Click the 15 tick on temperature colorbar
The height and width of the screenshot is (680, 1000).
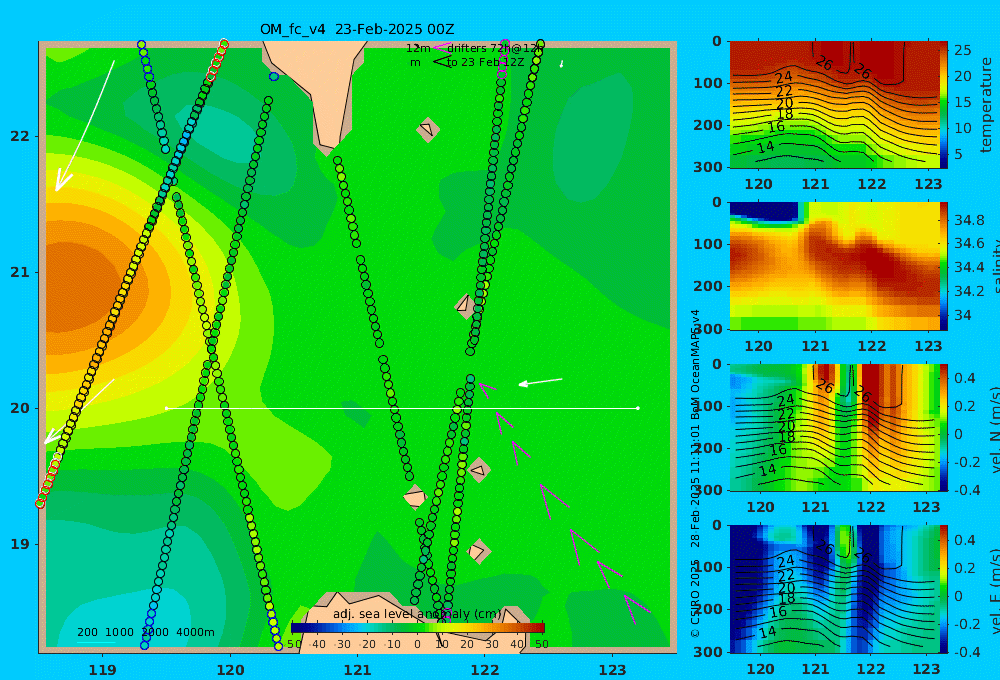(963, 102)
